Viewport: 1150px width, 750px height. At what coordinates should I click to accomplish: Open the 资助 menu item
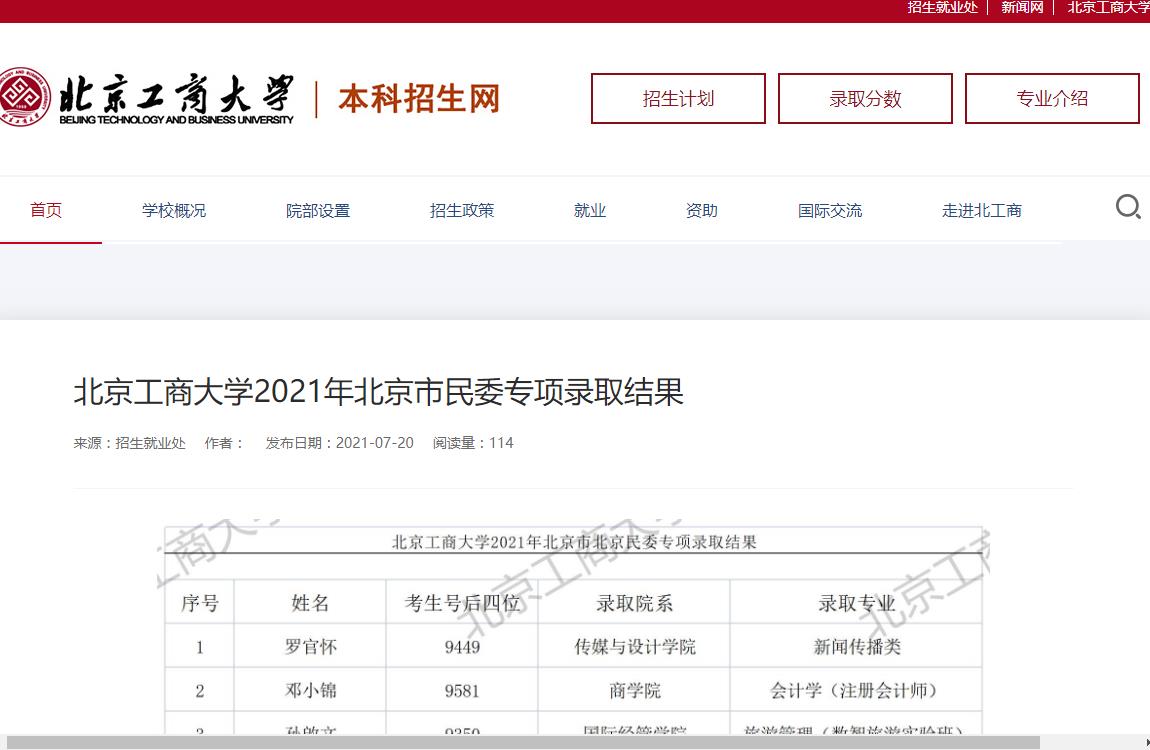click(702, 210)
